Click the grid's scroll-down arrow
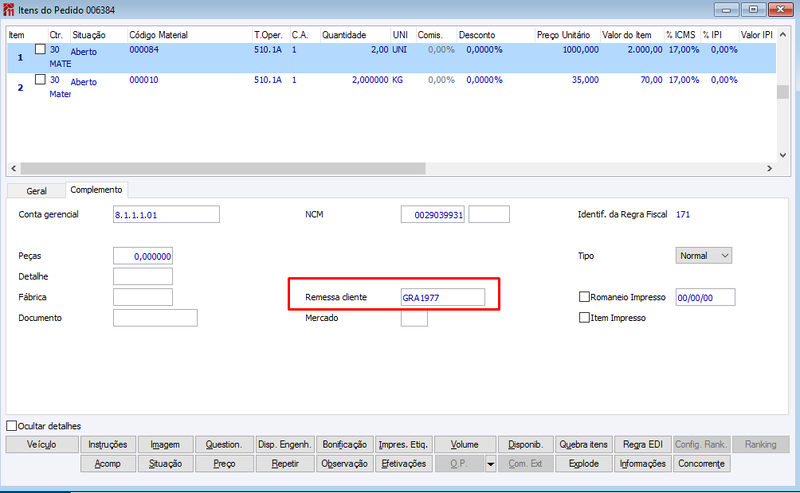800x493 pixels. pyautogui.click(x=783, y=155)
